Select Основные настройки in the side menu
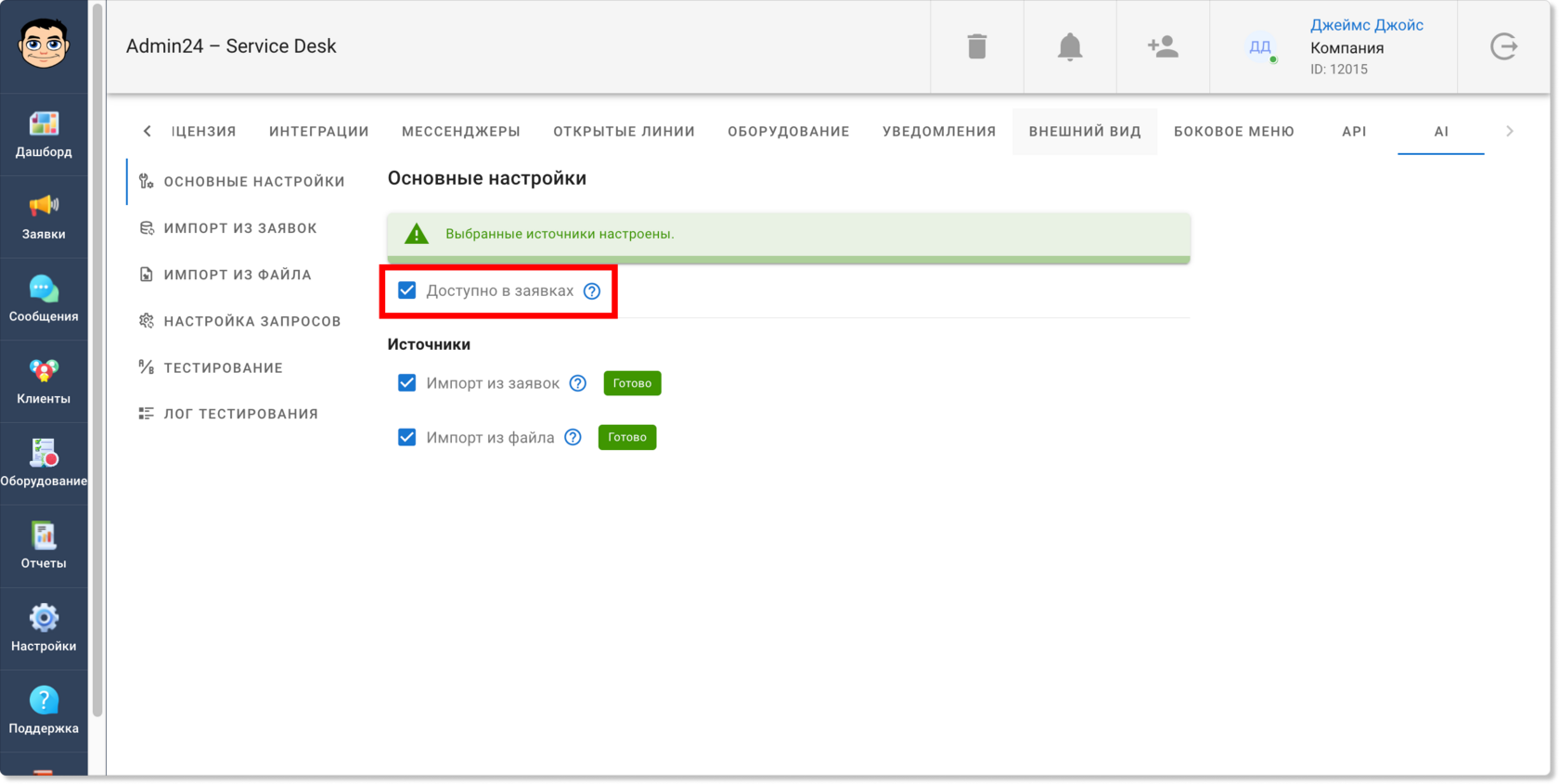Viewport: 1559px width, 784px height. coord(241,182)
